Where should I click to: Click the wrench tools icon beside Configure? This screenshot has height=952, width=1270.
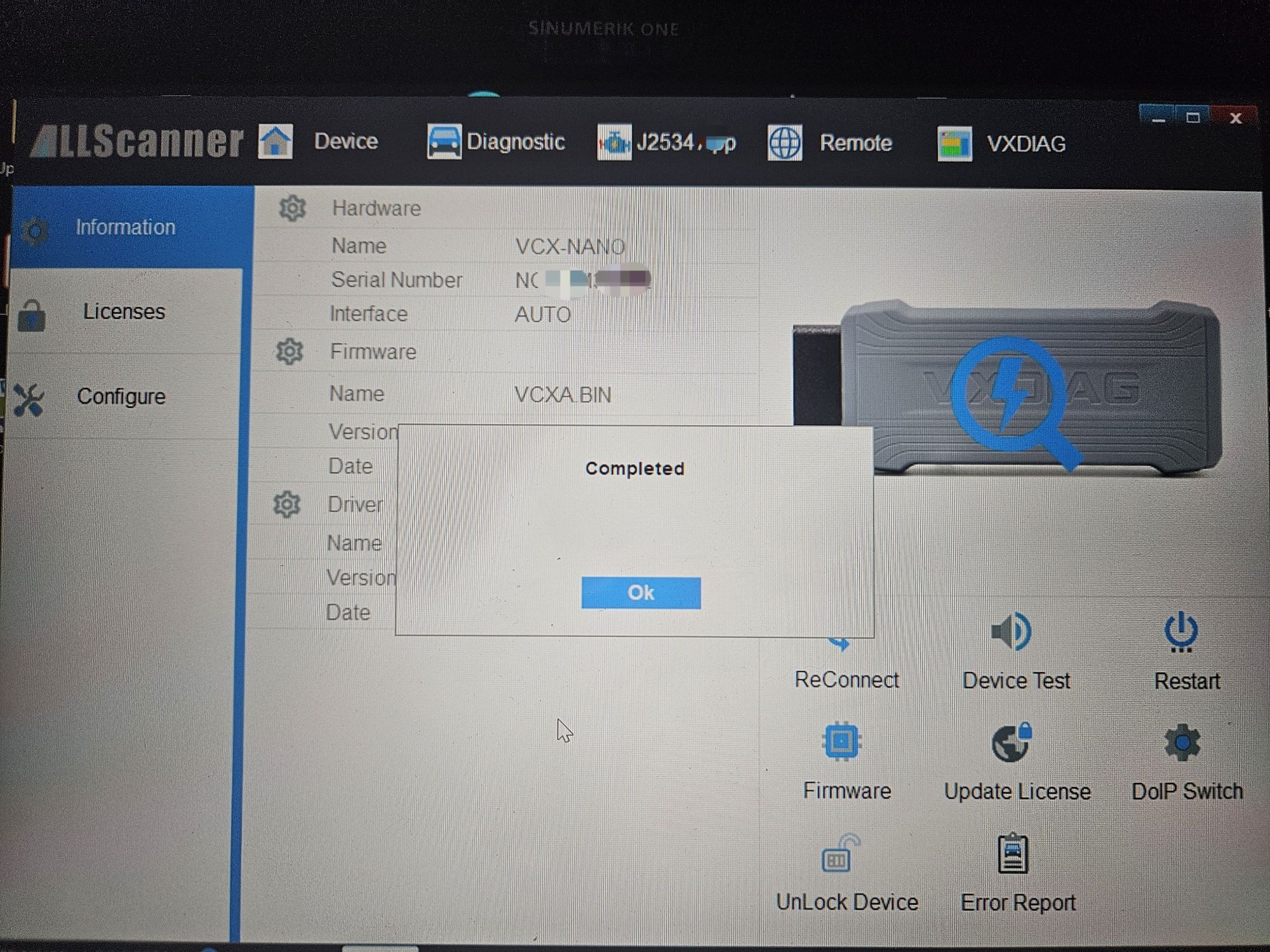[x=29, y=400]
